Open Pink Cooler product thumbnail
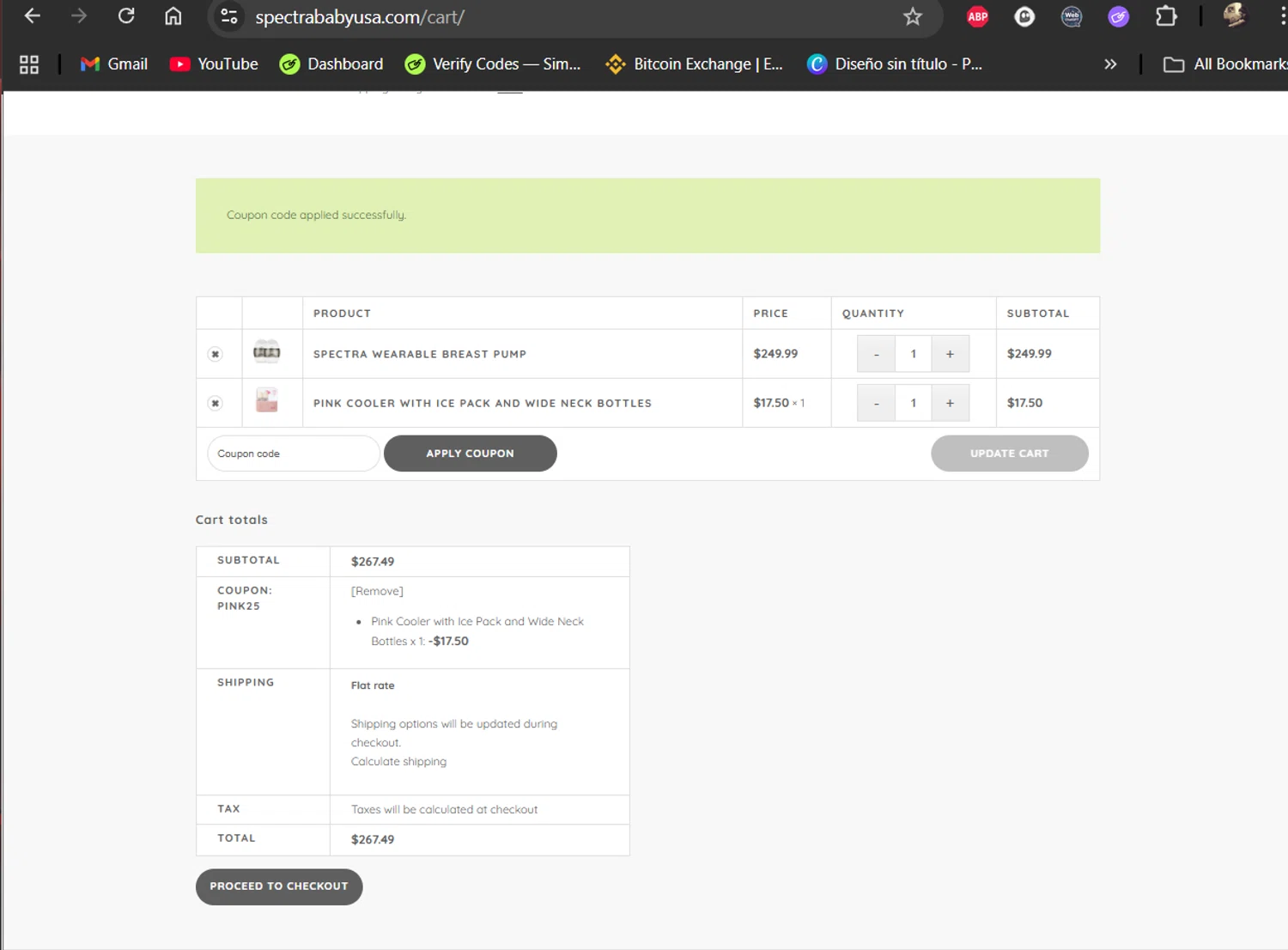This screenshot has width=1288, height=950. pos(267,400)
